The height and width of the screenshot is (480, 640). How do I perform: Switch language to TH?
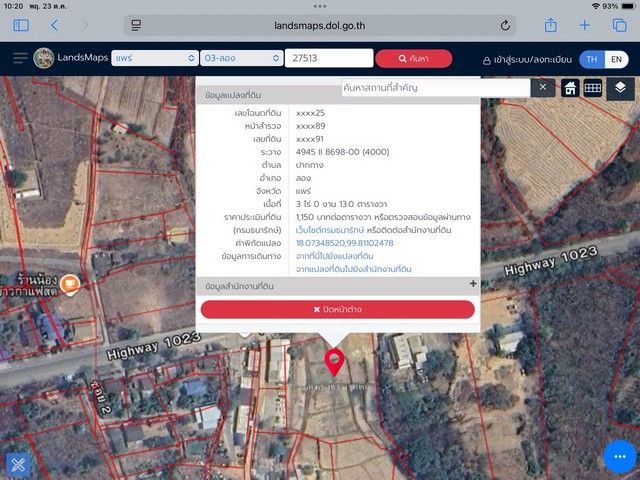[x=593, y=59]
